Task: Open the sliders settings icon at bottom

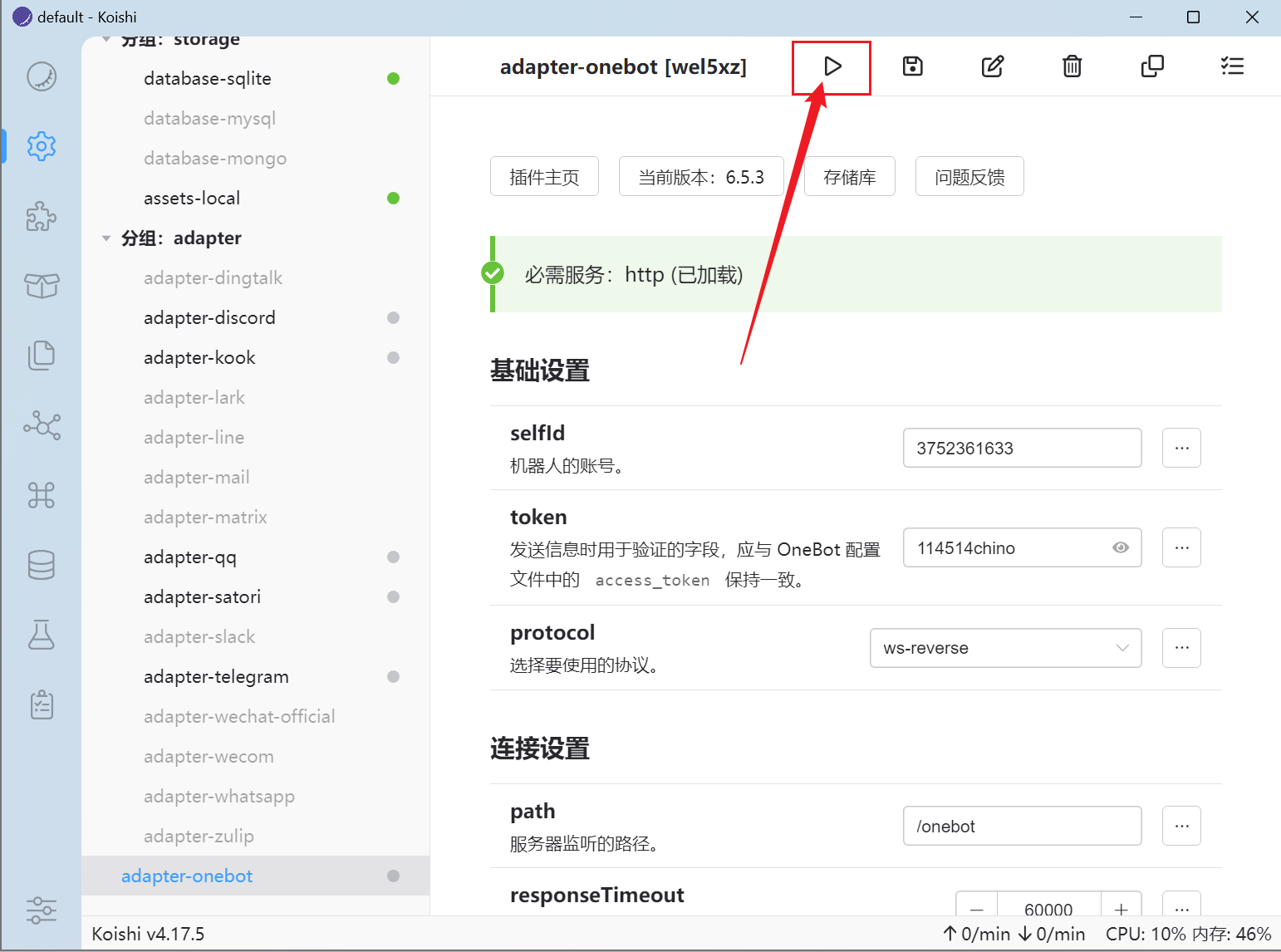Action: tap(42, 910)
